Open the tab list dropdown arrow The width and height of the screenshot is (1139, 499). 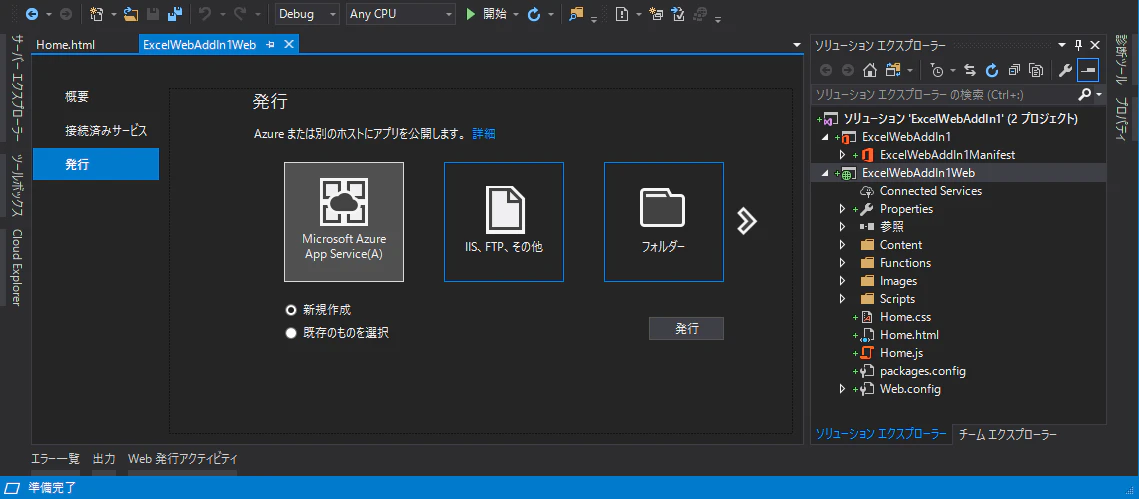pos(797,45)
